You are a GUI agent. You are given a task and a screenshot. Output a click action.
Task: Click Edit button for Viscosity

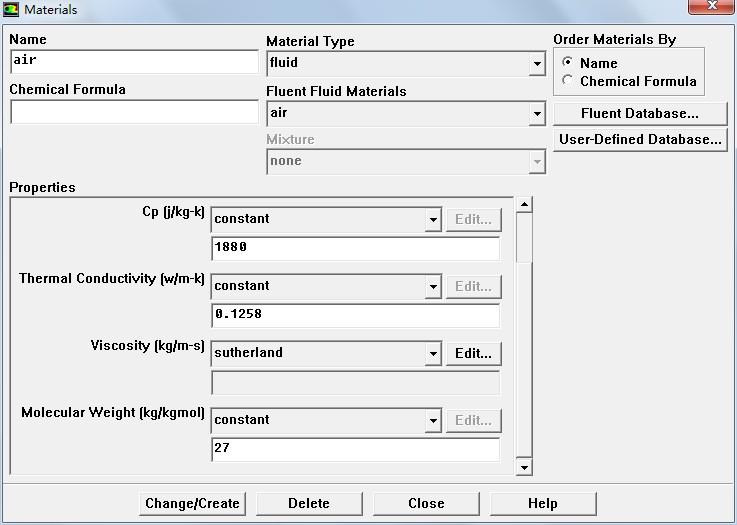[x=473, y=353]
